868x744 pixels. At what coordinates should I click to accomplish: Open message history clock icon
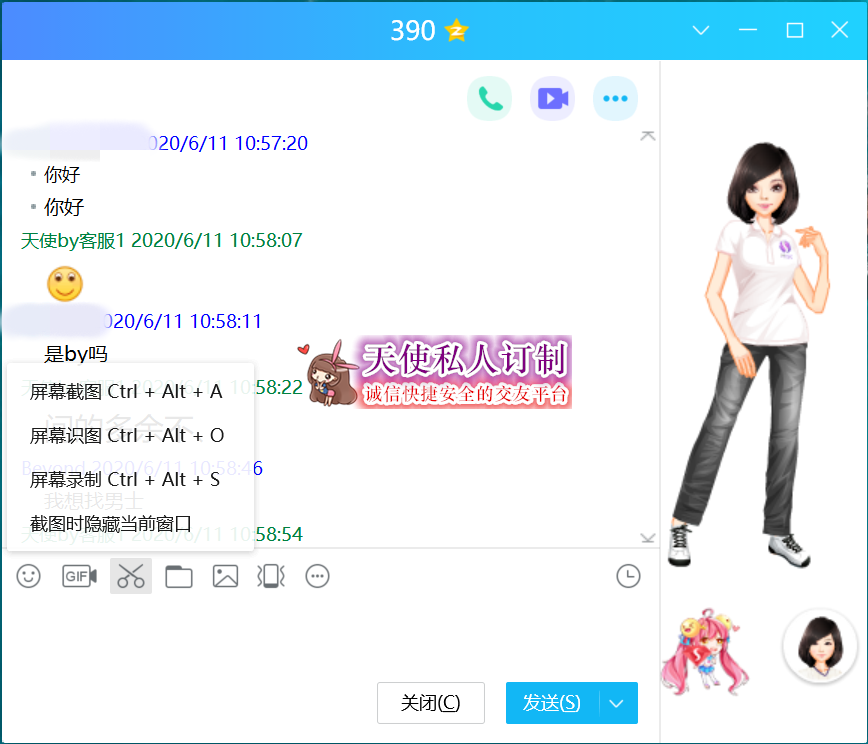click(628, 576)
